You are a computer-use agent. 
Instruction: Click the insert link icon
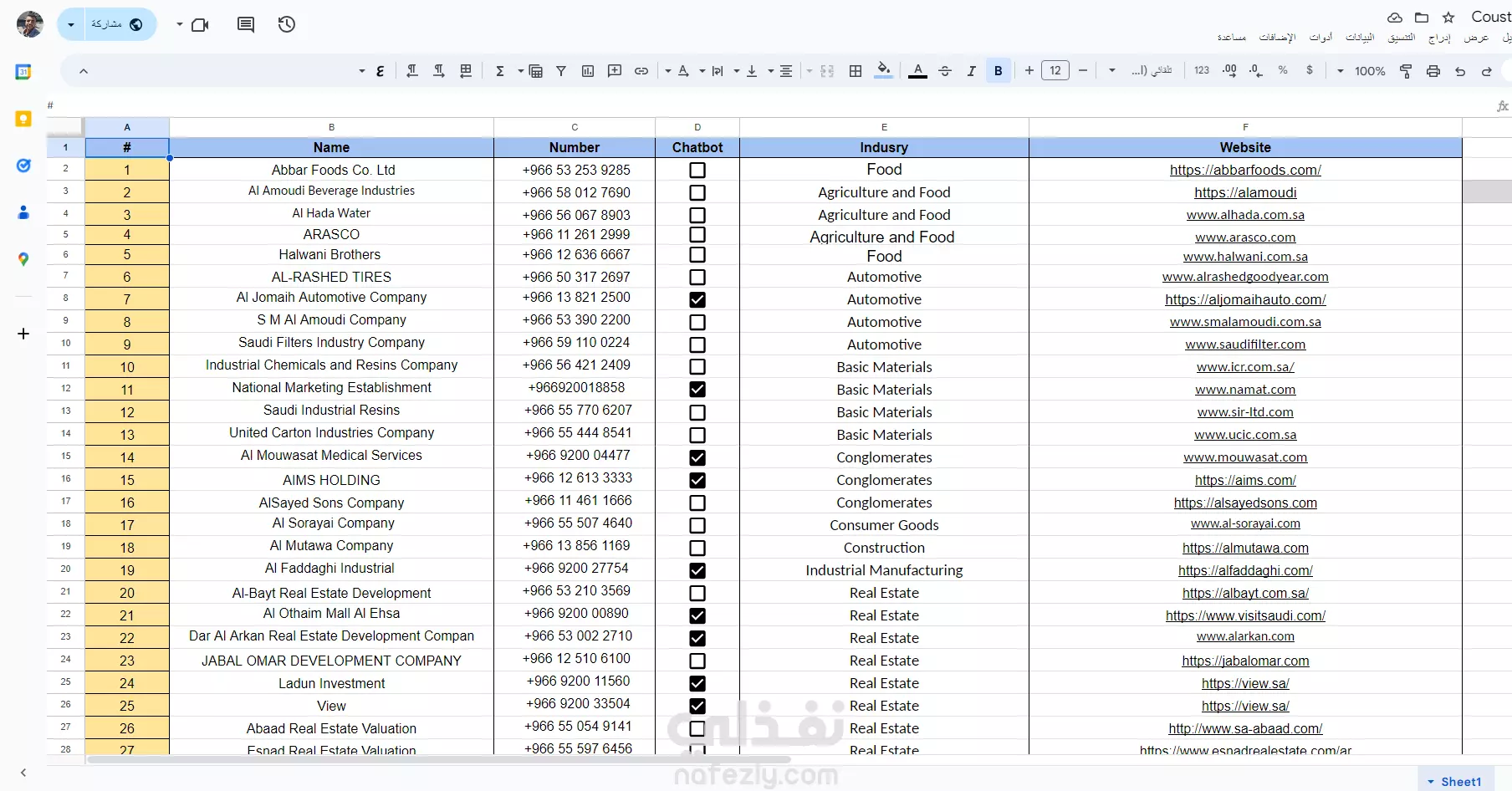[x=641, y=71]
